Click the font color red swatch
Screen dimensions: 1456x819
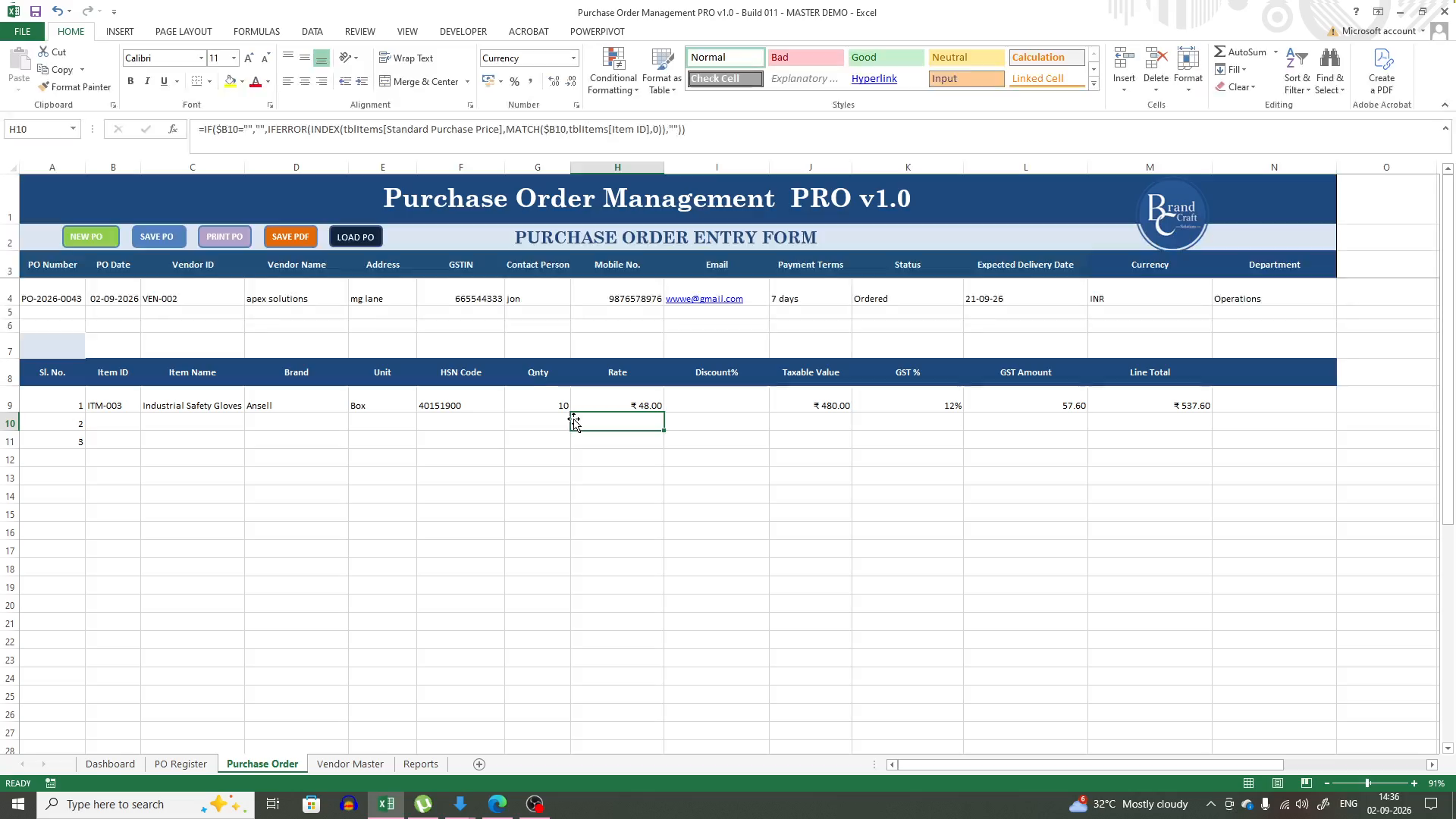point(256,81)
